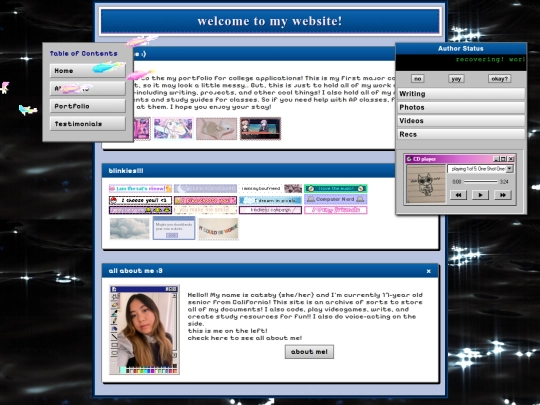Click the pixel game scene stamp
Screen dimensions: 540x405
260,128
